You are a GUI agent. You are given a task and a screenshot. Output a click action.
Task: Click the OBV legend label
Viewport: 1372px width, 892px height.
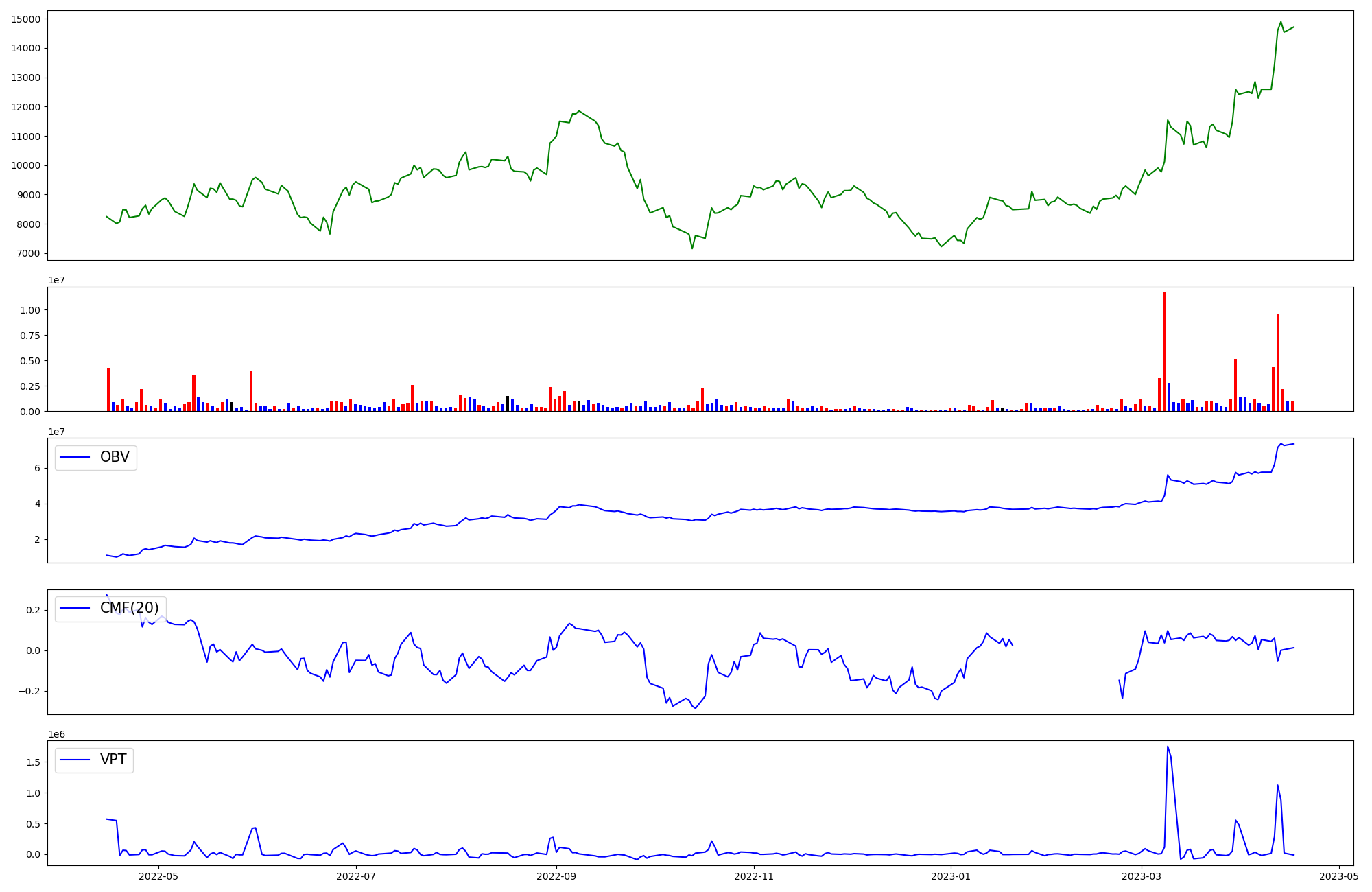pos(115,457)
